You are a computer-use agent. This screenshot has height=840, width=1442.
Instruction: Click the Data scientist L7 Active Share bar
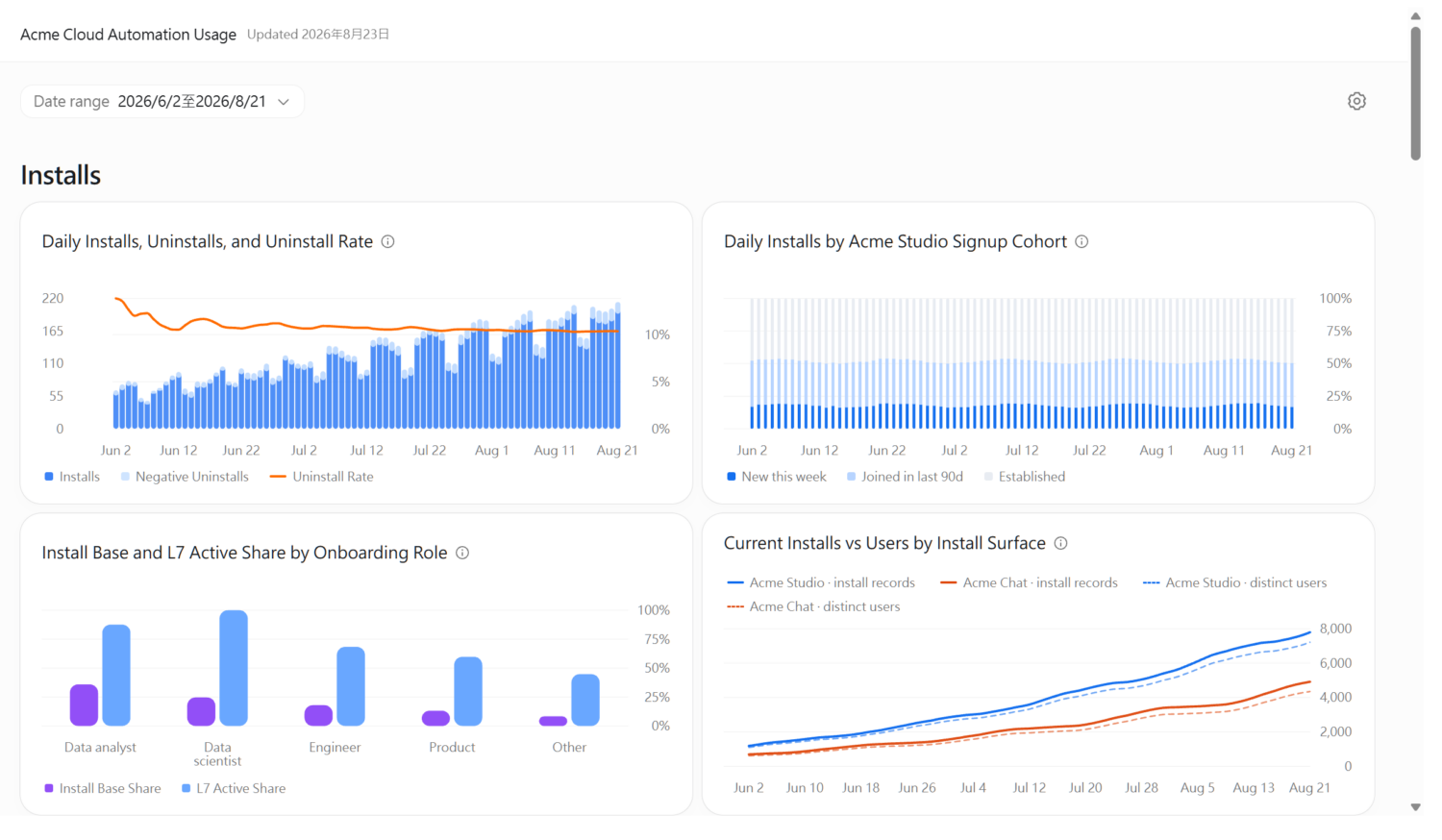pyautogui.click(x=234, y=668)
